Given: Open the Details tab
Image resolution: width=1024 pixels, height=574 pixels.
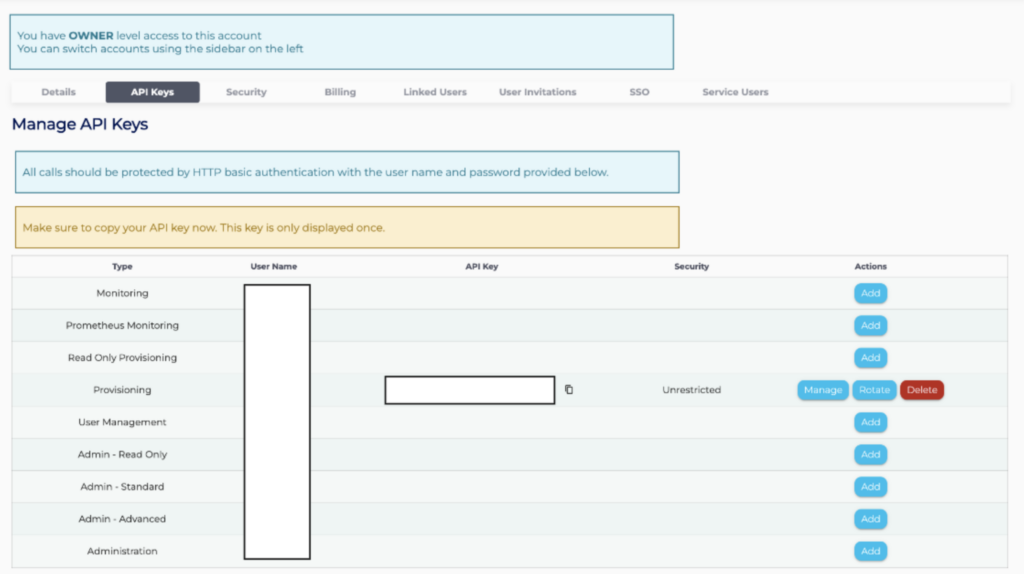Looking at the screenshot, I should click(x=58, y=92).
